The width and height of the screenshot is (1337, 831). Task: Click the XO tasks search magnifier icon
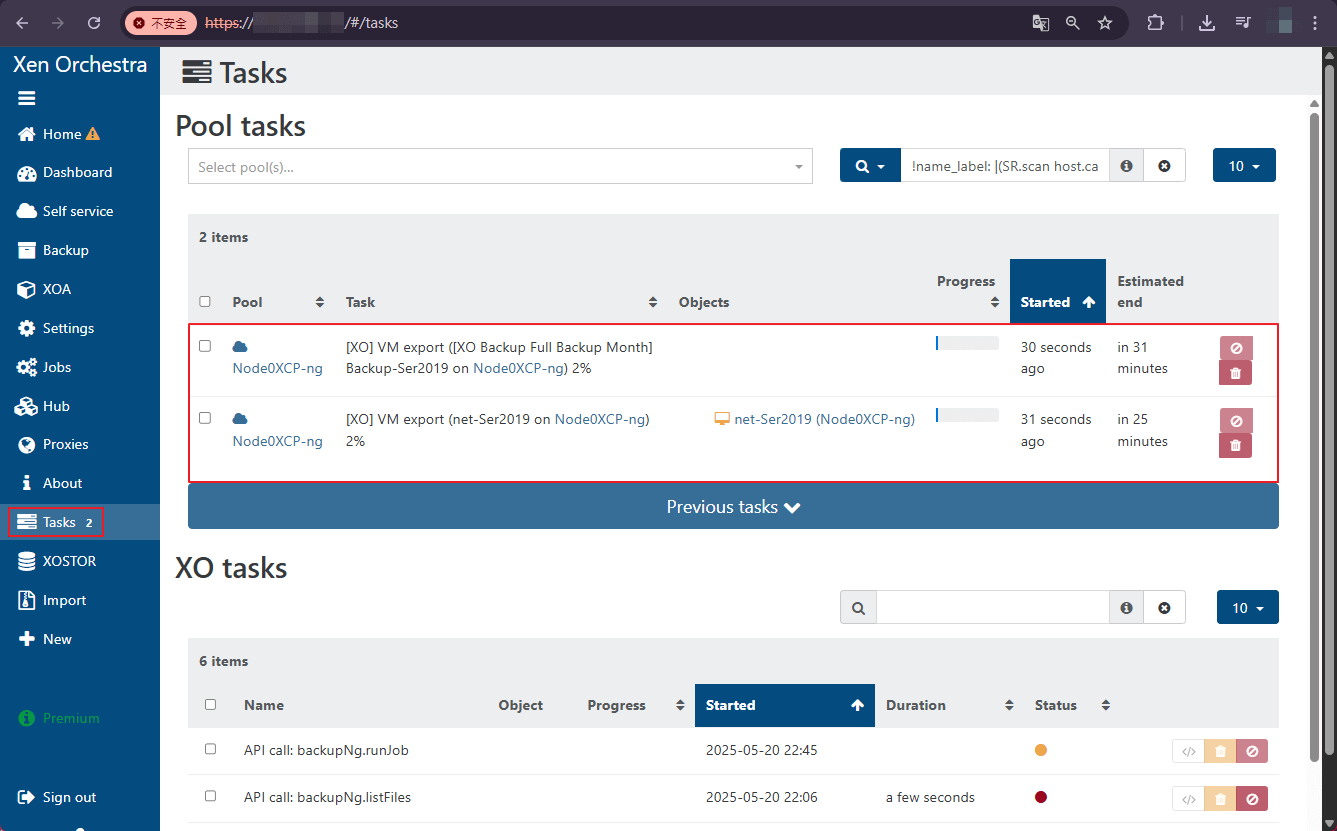coord(858,607)
